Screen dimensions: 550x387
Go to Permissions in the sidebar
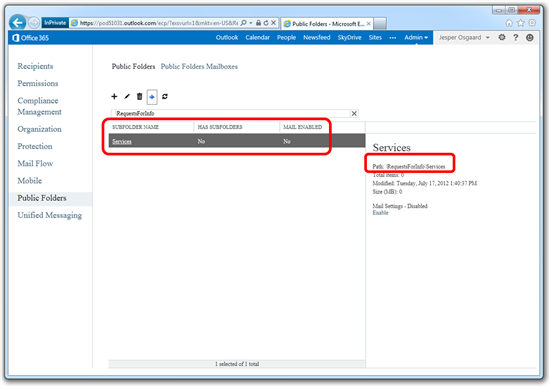(x=38, y=83)
